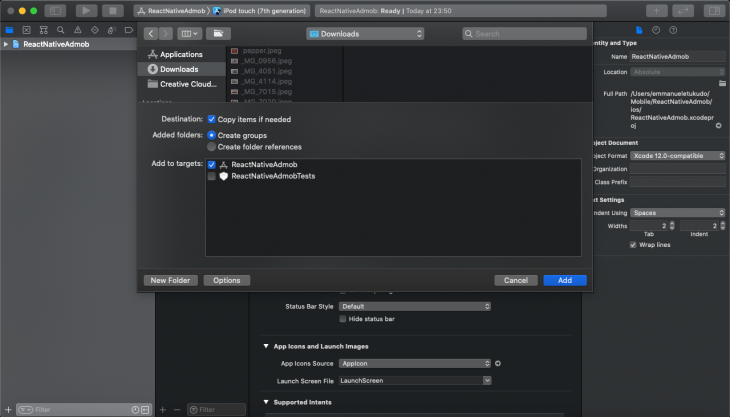The height and width of the screenshot is (417, 730).
Task: Open the Downloads location dropdown
Action: [365, 34]
